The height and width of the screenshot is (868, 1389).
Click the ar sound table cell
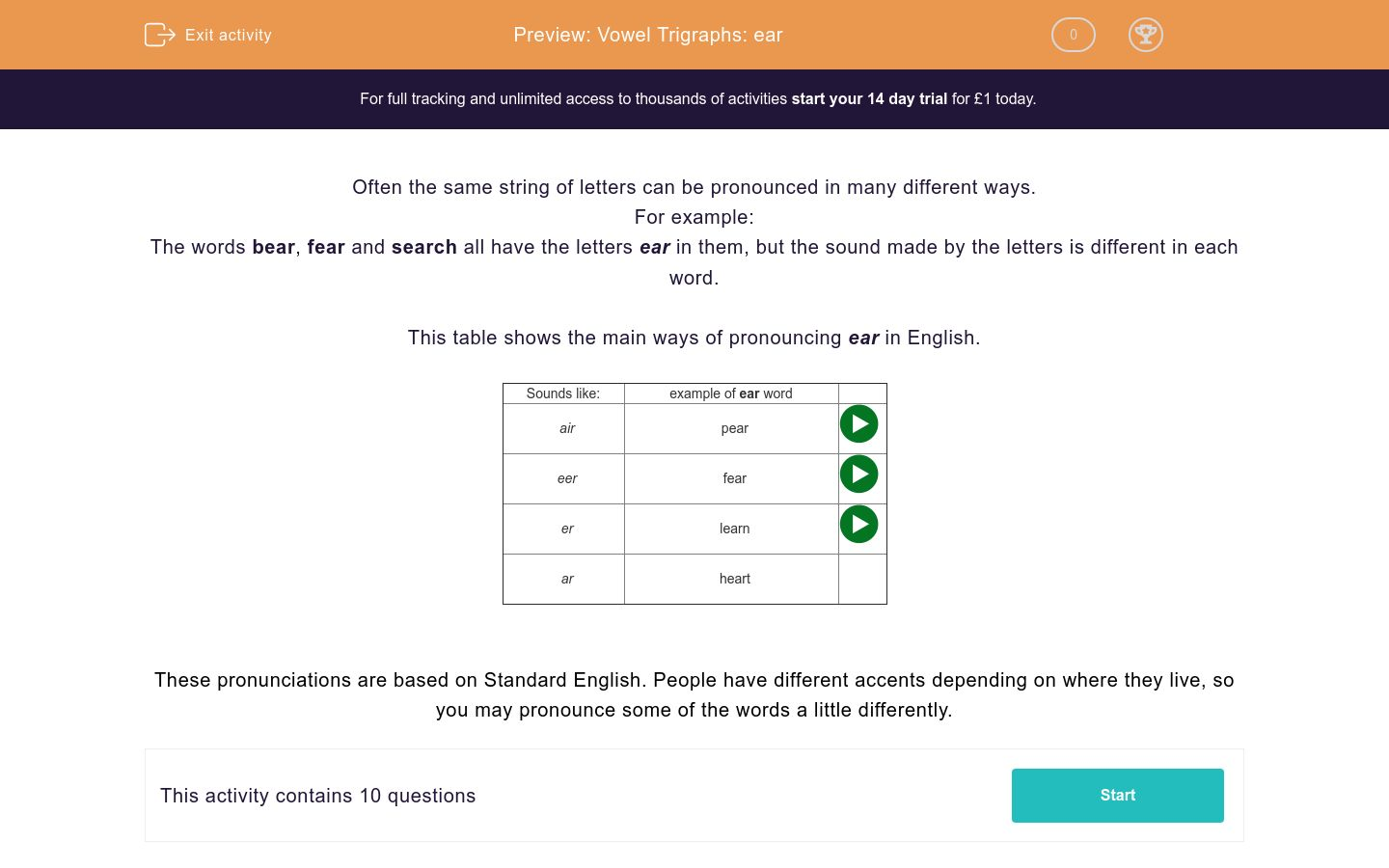point(567,579)
